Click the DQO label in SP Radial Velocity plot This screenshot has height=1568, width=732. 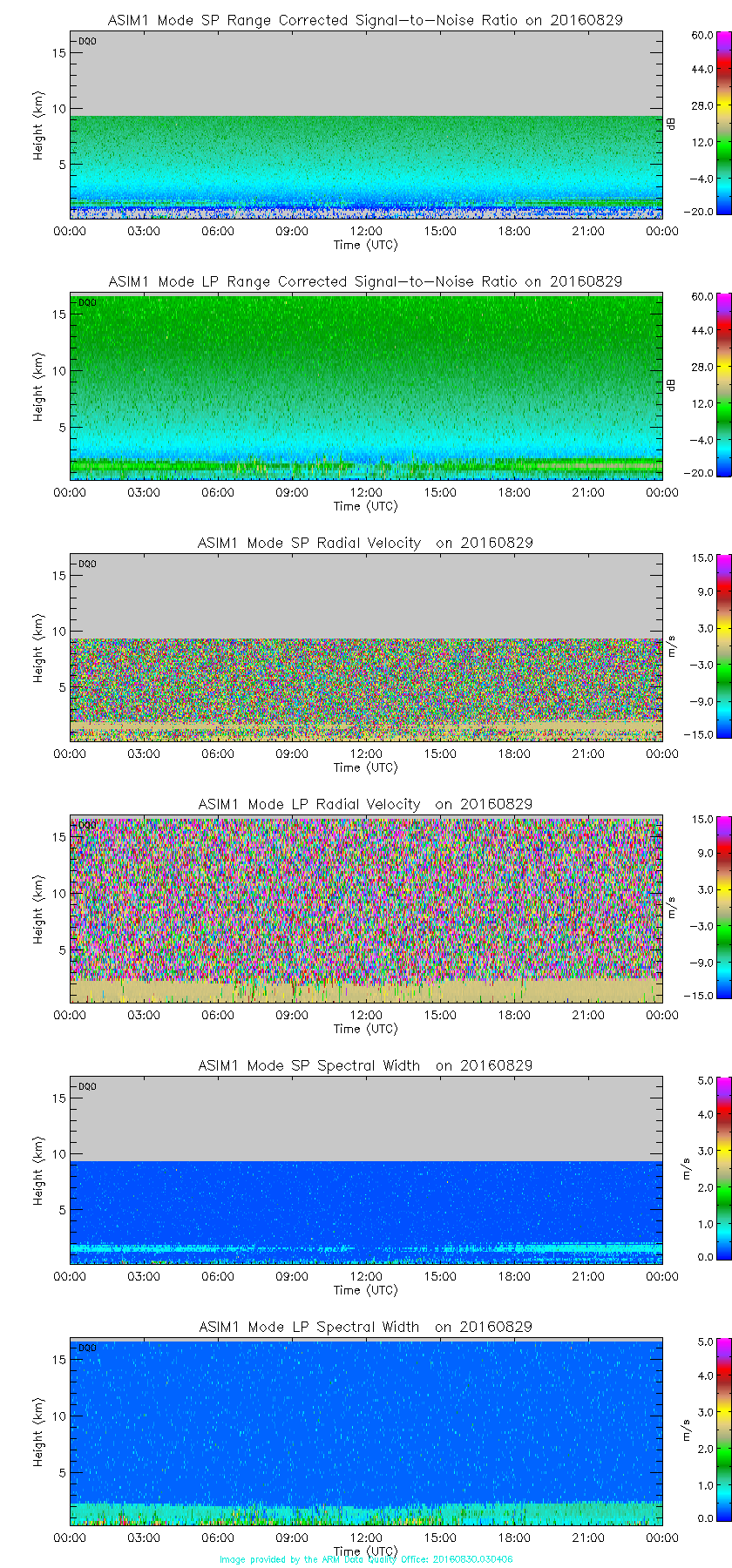(x=87, y=564)
